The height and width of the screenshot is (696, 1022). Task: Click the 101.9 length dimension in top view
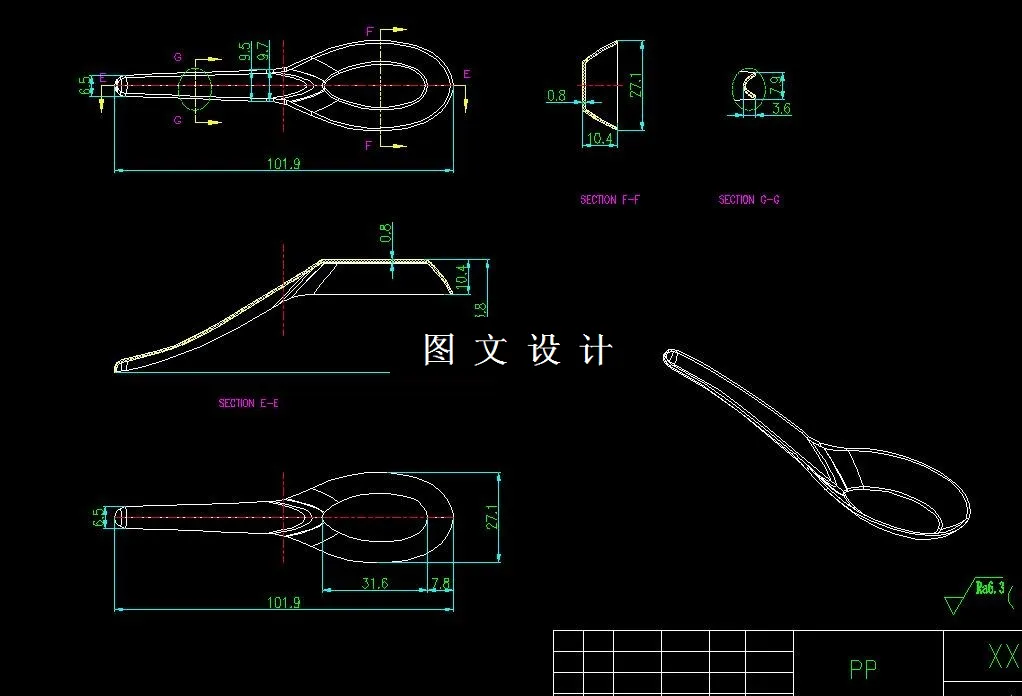(284, 163)
